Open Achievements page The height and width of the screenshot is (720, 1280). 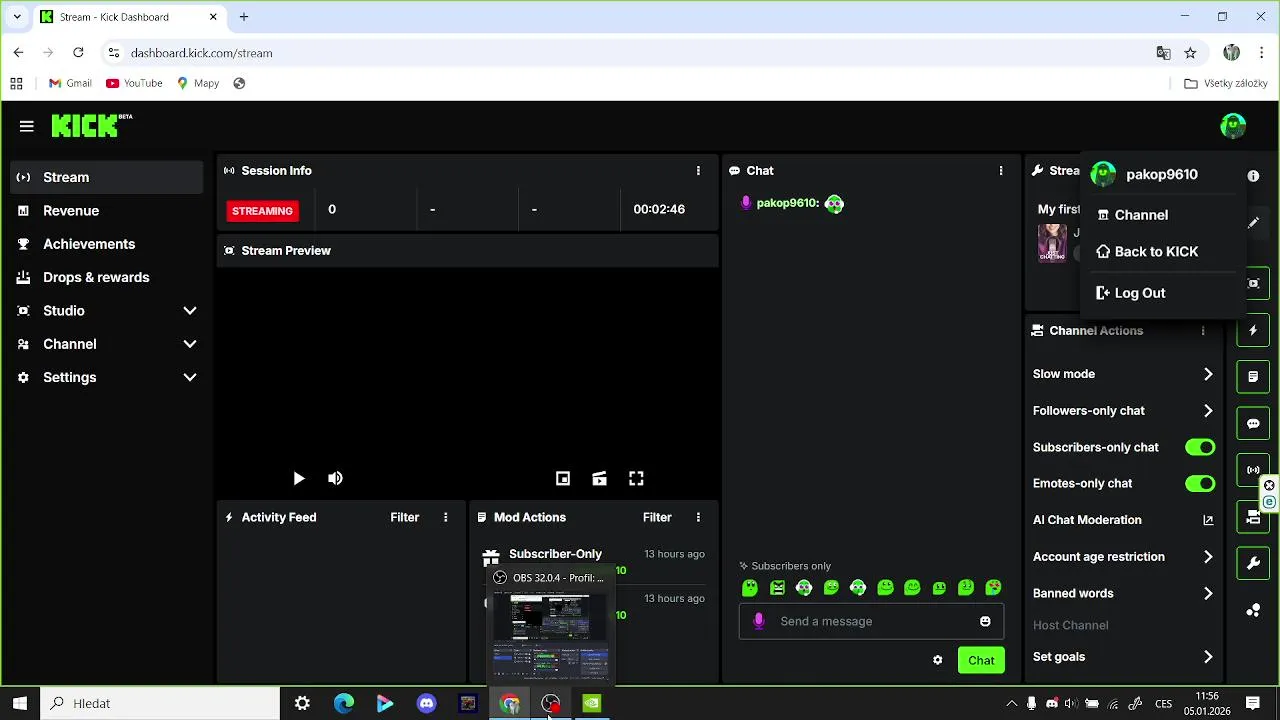coord(107,244)
